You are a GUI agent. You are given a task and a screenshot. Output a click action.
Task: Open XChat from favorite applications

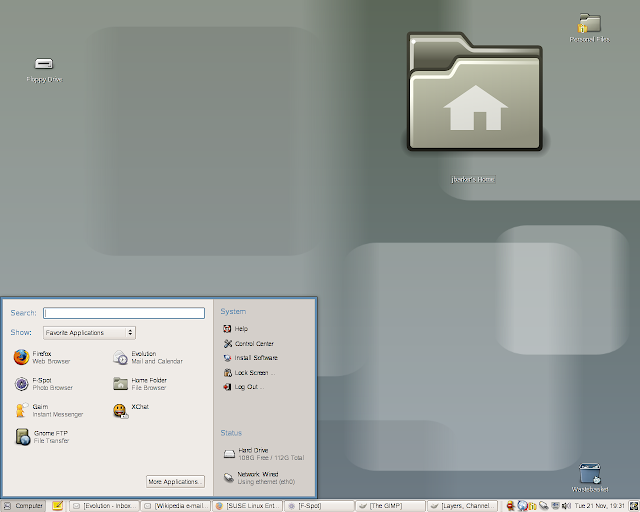pyautogui.click(x=131, y=410)
